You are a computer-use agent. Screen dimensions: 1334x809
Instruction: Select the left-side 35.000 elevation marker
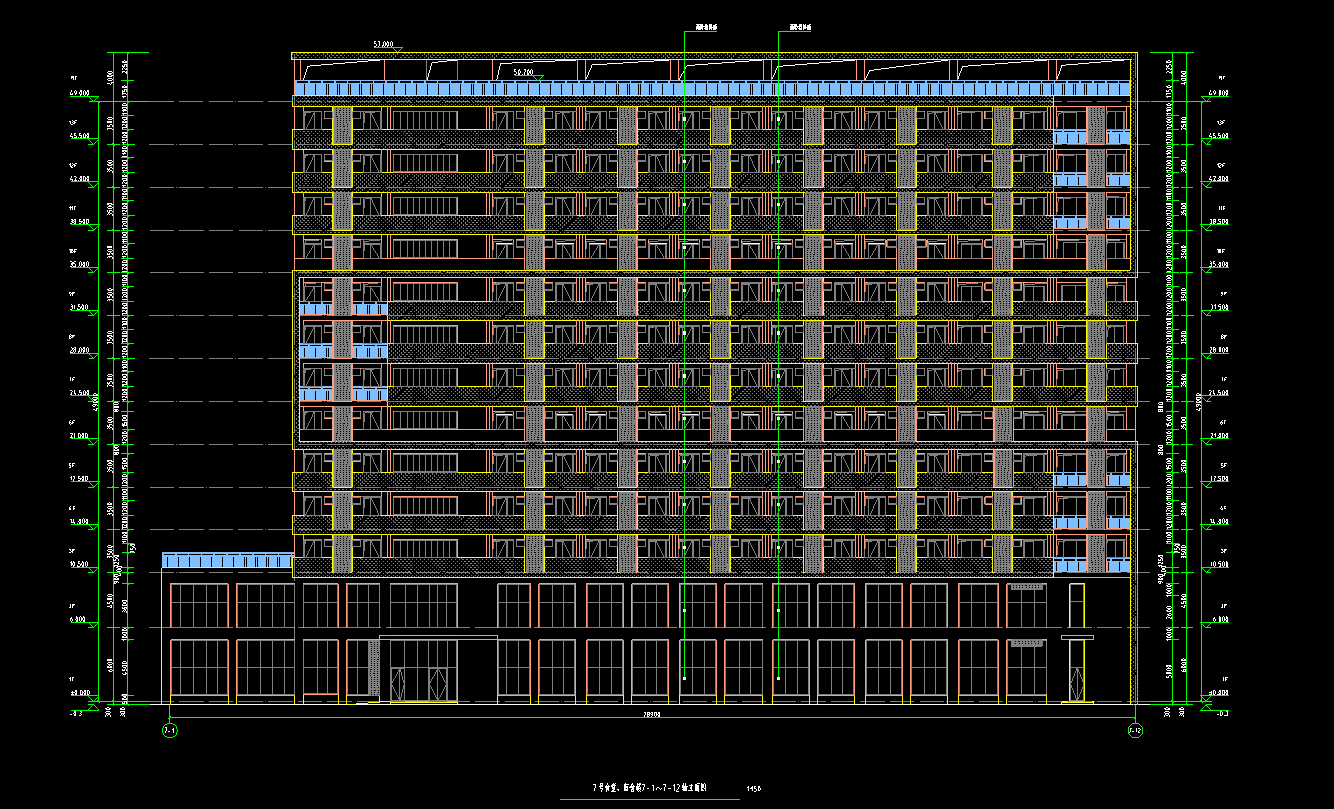80,265
